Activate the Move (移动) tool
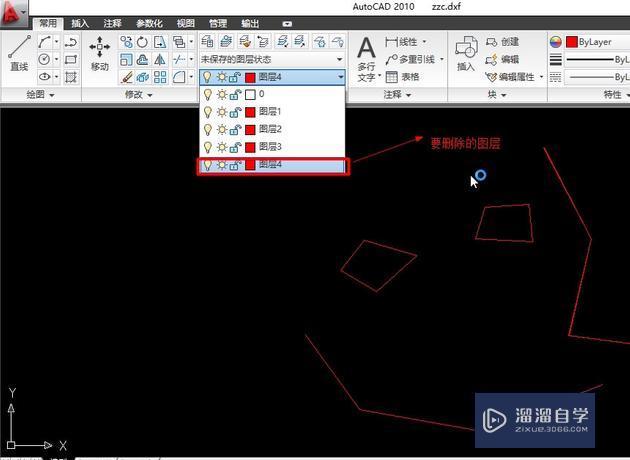The width and height of the screenshot is (630, 460). 100,53
